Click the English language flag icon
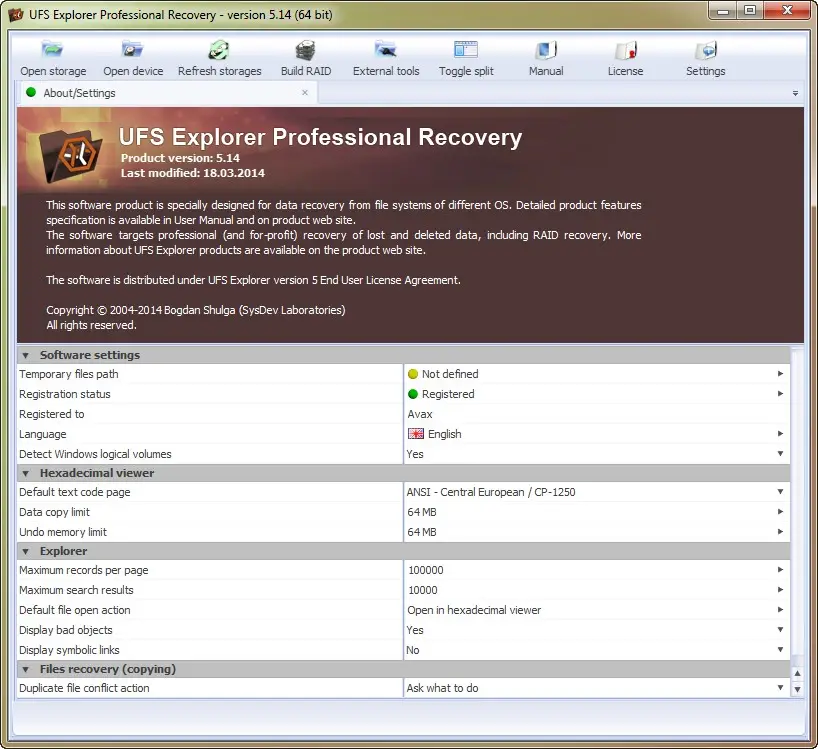Screen dimensions: 818x749 416,434
